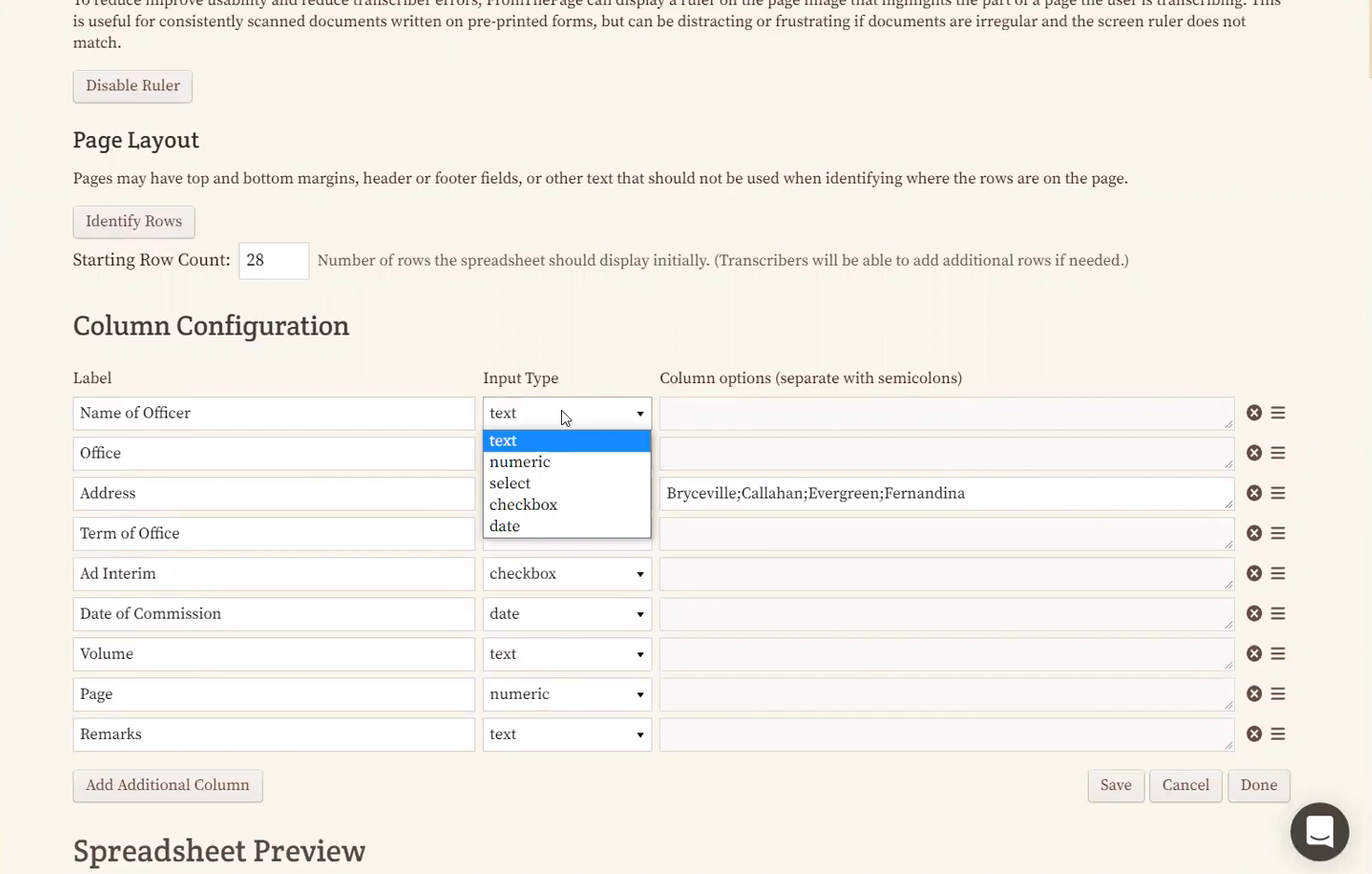Open Ad Interim input type dropdown
The height and width of the screenshot is (874, 1372).
coord(567,574)
